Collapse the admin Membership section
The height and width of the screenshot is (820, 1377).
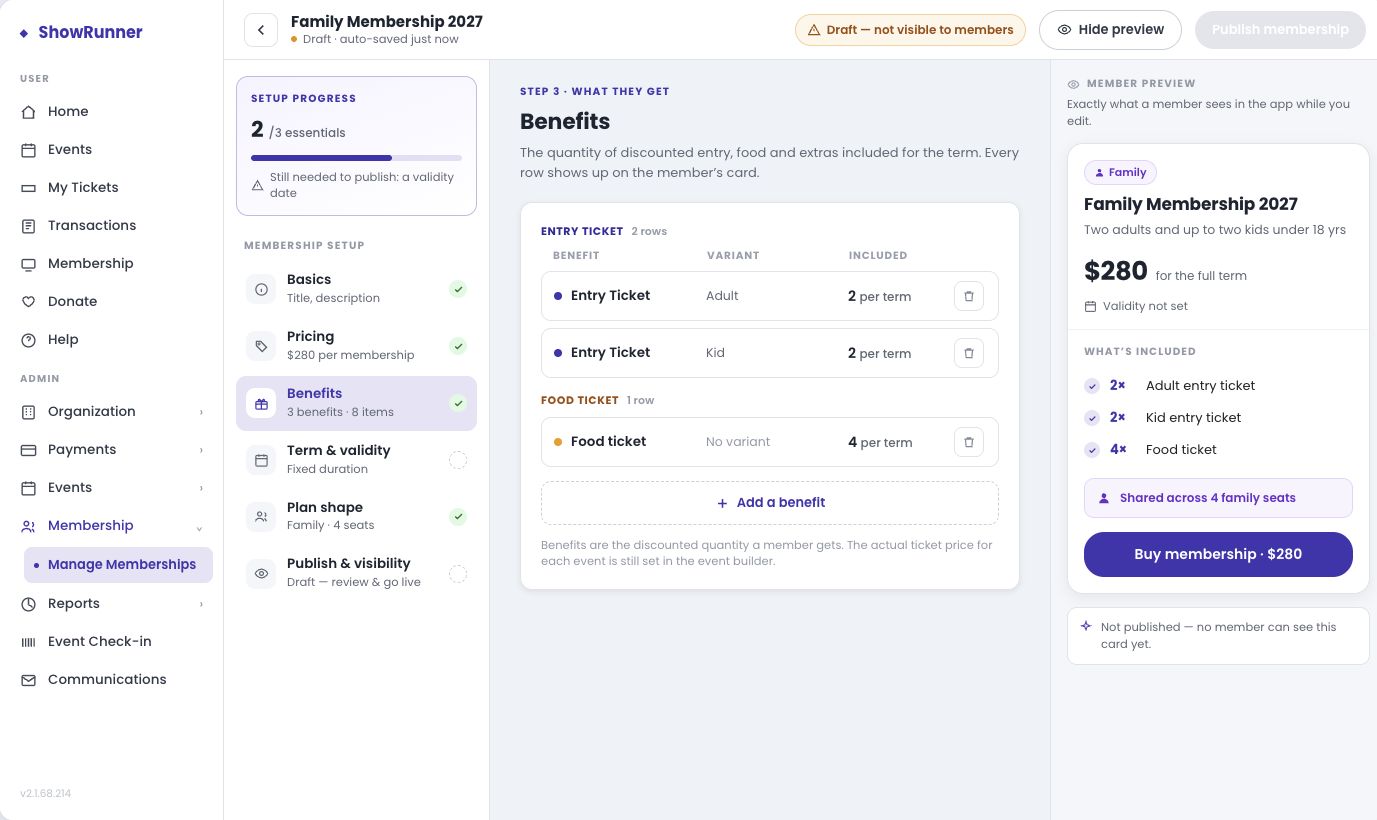click(x=200, y=527)
